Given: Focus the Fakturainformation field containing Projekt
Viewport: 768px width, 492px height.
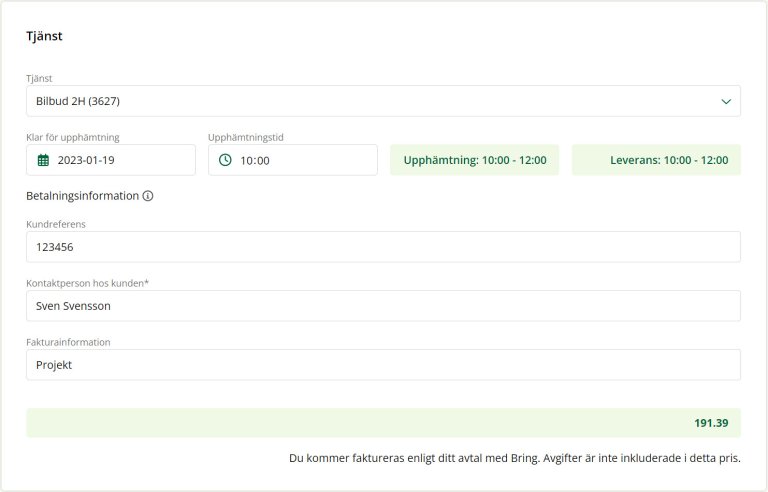Looking at the screenshot, I should click(383, 365).
